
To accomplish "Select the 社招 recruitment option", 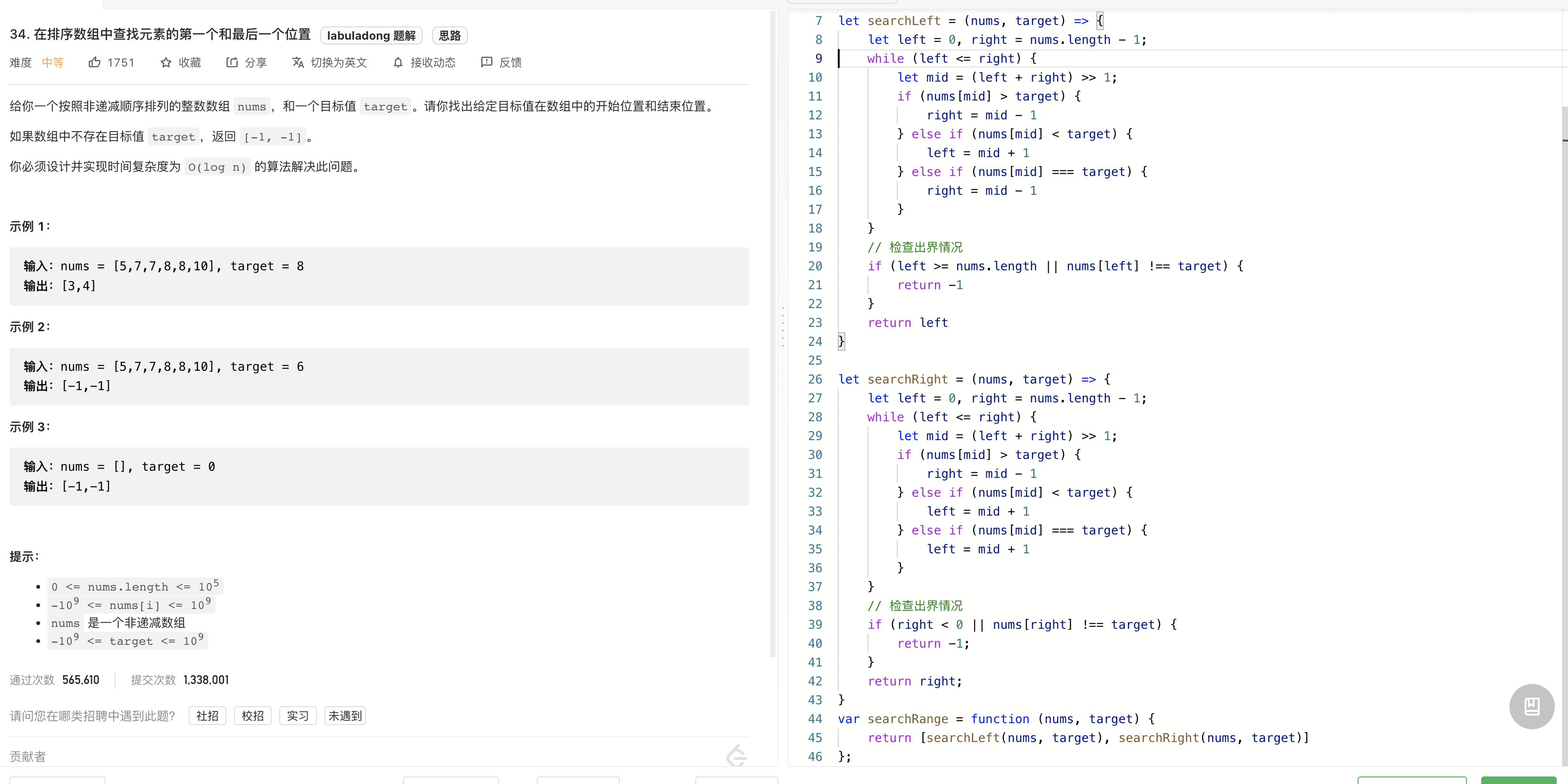I will pos(208,716).
